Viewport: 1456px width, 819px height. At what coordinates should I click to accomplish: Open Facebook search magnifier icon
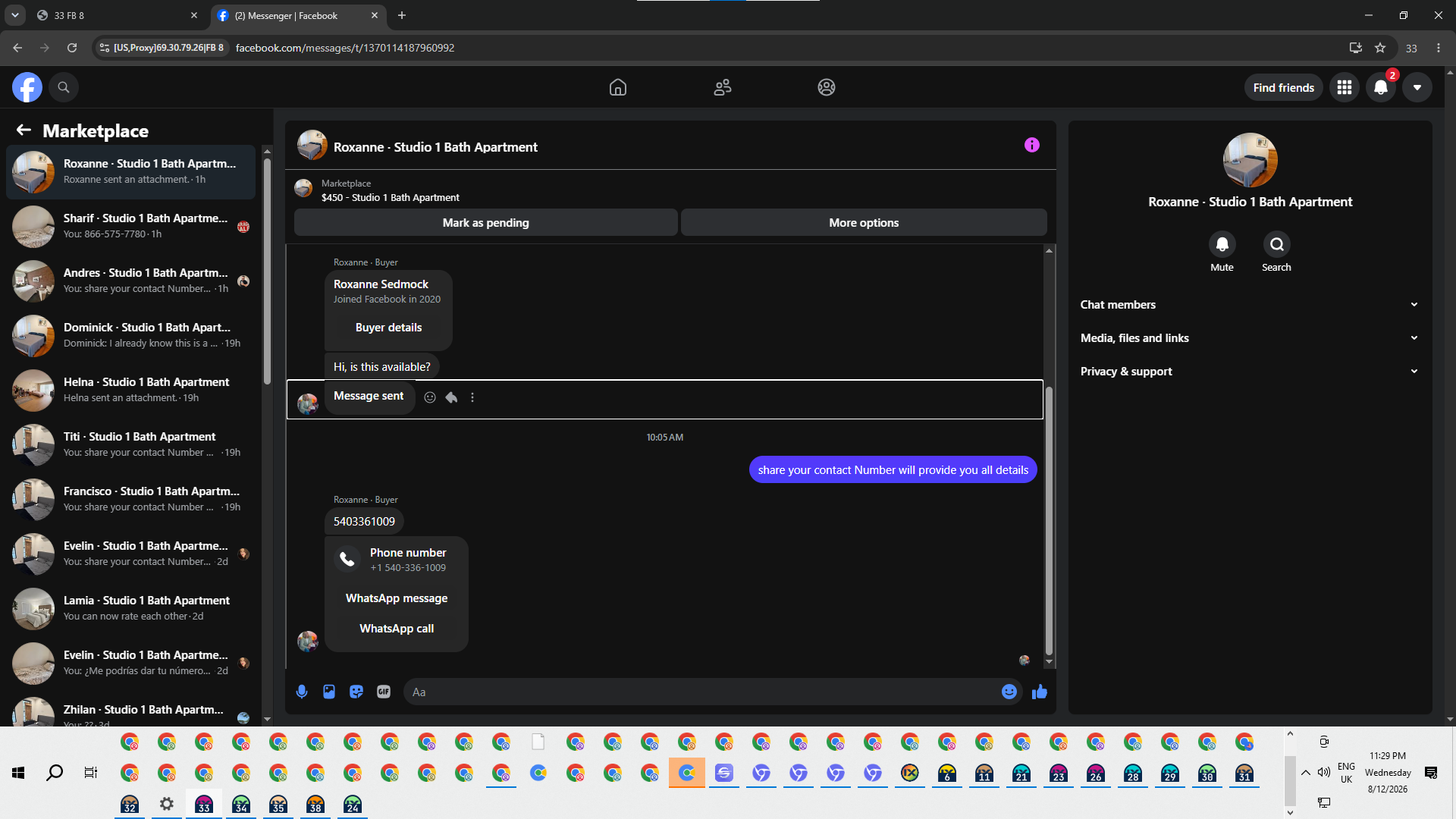pyautogui.click(x=64, y=87)
